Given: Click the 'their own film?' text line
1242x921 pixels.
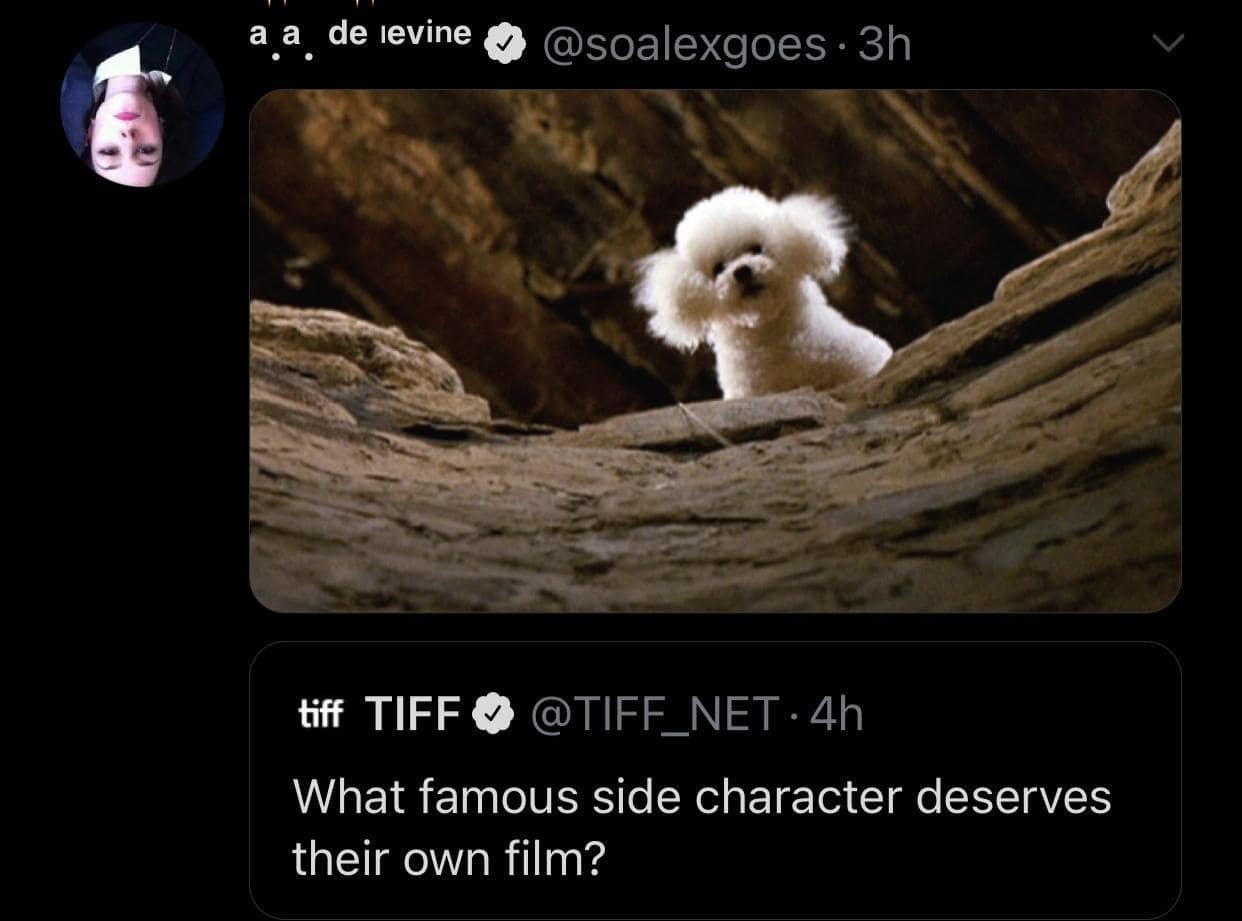Looking at the screenshot, I should 449,858.
